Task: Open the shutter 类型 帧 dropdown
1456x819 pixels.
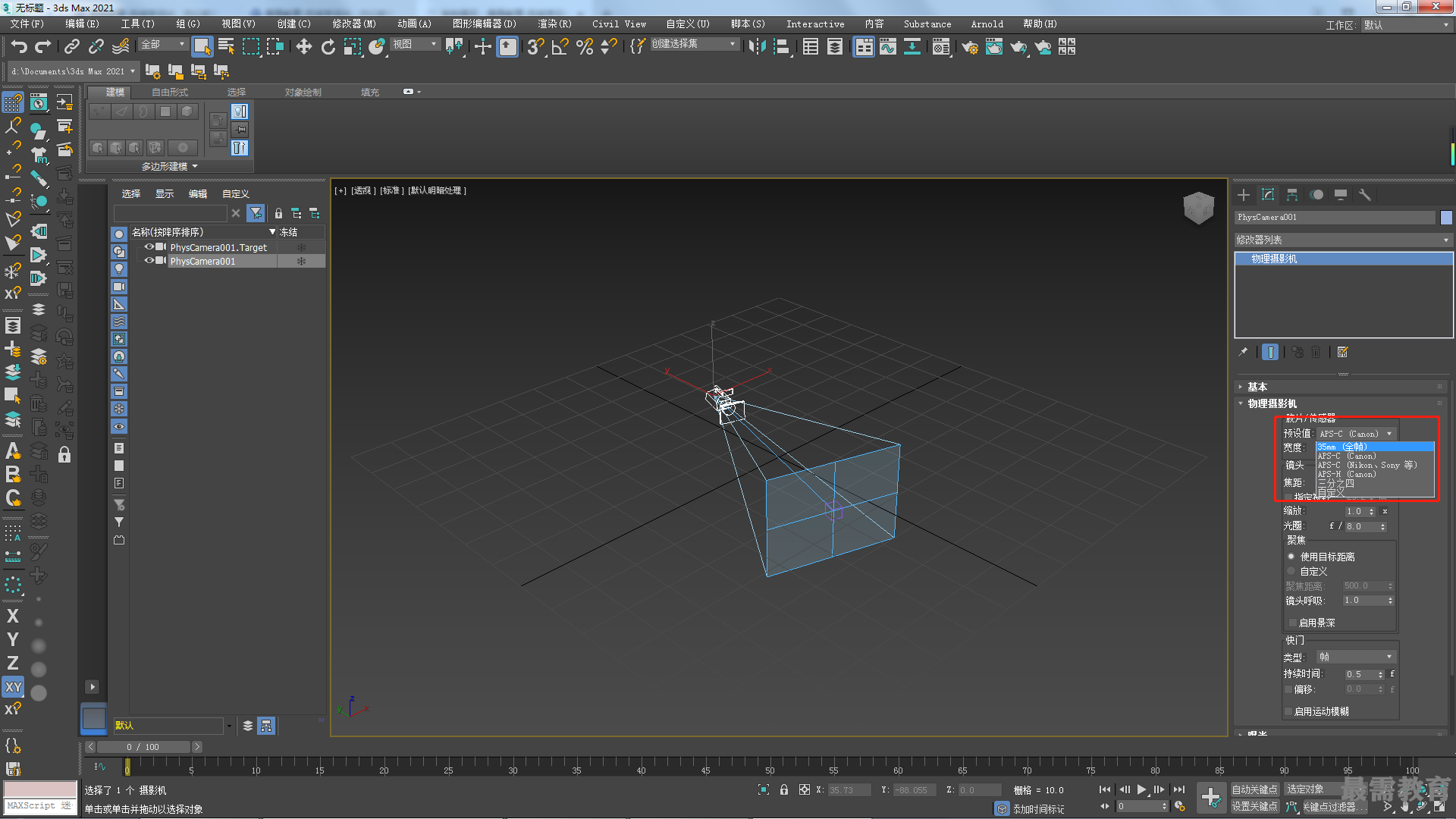Action: tap(1356, 657)
